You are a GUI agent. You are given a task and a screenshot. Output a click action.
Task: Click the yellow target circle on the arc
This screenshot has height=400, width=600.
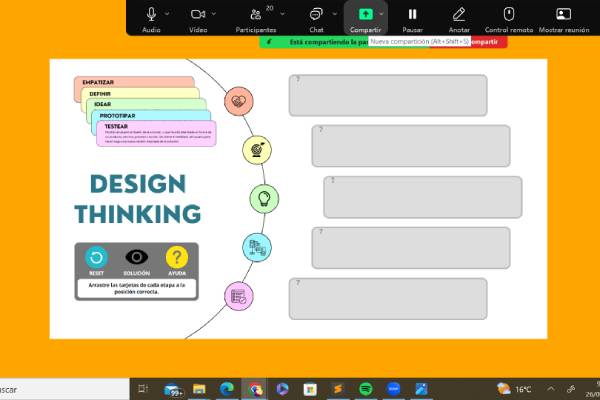pyautogui.click(x=255, y=149)
